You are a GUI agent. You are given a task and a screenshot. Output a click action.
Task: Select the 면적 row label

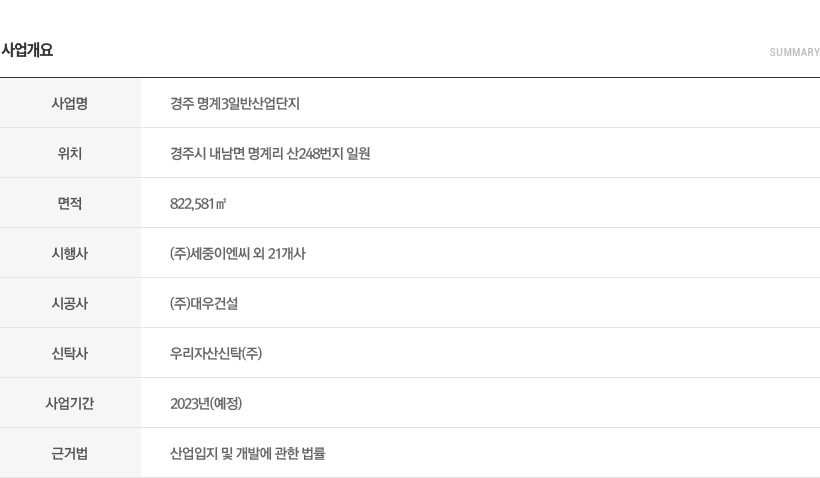pos(70,203)
